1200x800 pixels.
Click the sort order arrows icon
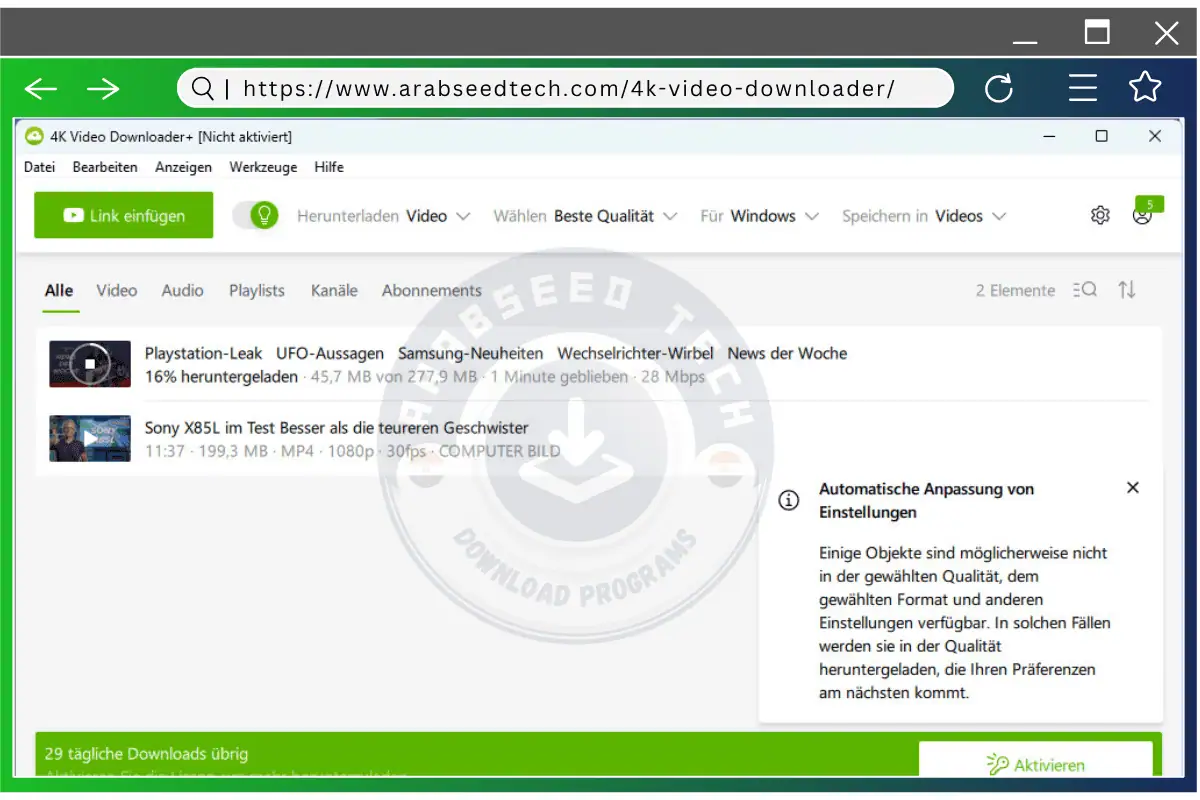(x=1128, y=290)
